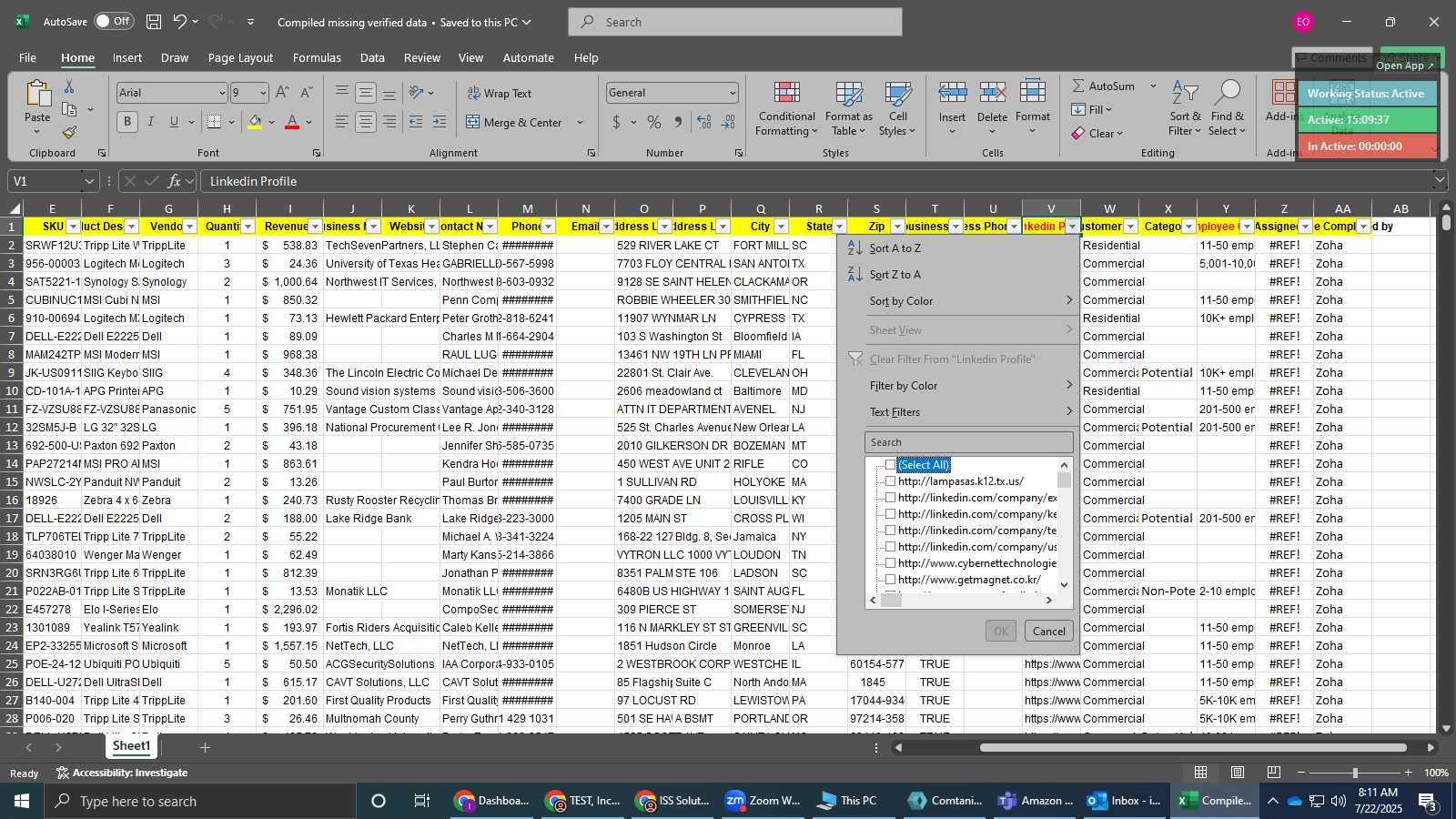Image resolution: width=1456 pixels, height=819 pixels.
Task: Open the font size dropdown
Action: click(x=263, y=93)
